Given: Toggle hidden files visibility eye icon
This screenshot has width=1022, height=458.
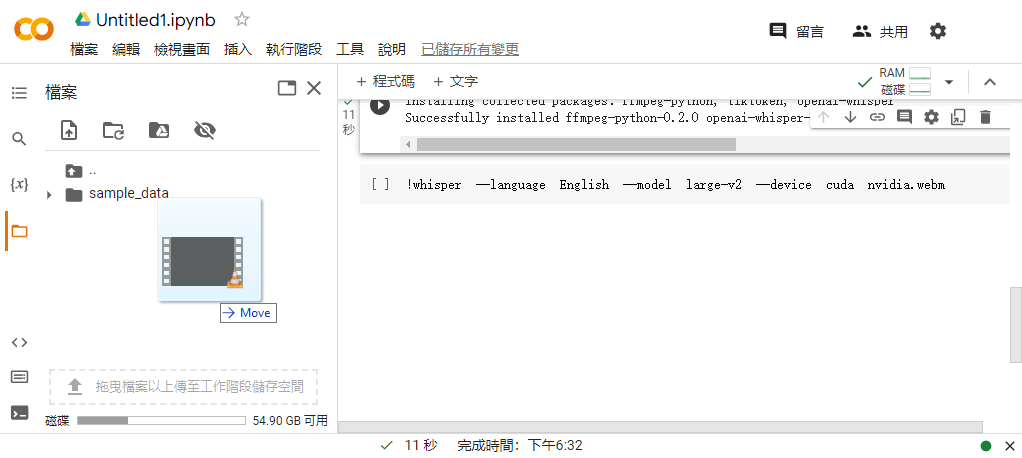Looking at the screenshot, I should pos(205,130).
